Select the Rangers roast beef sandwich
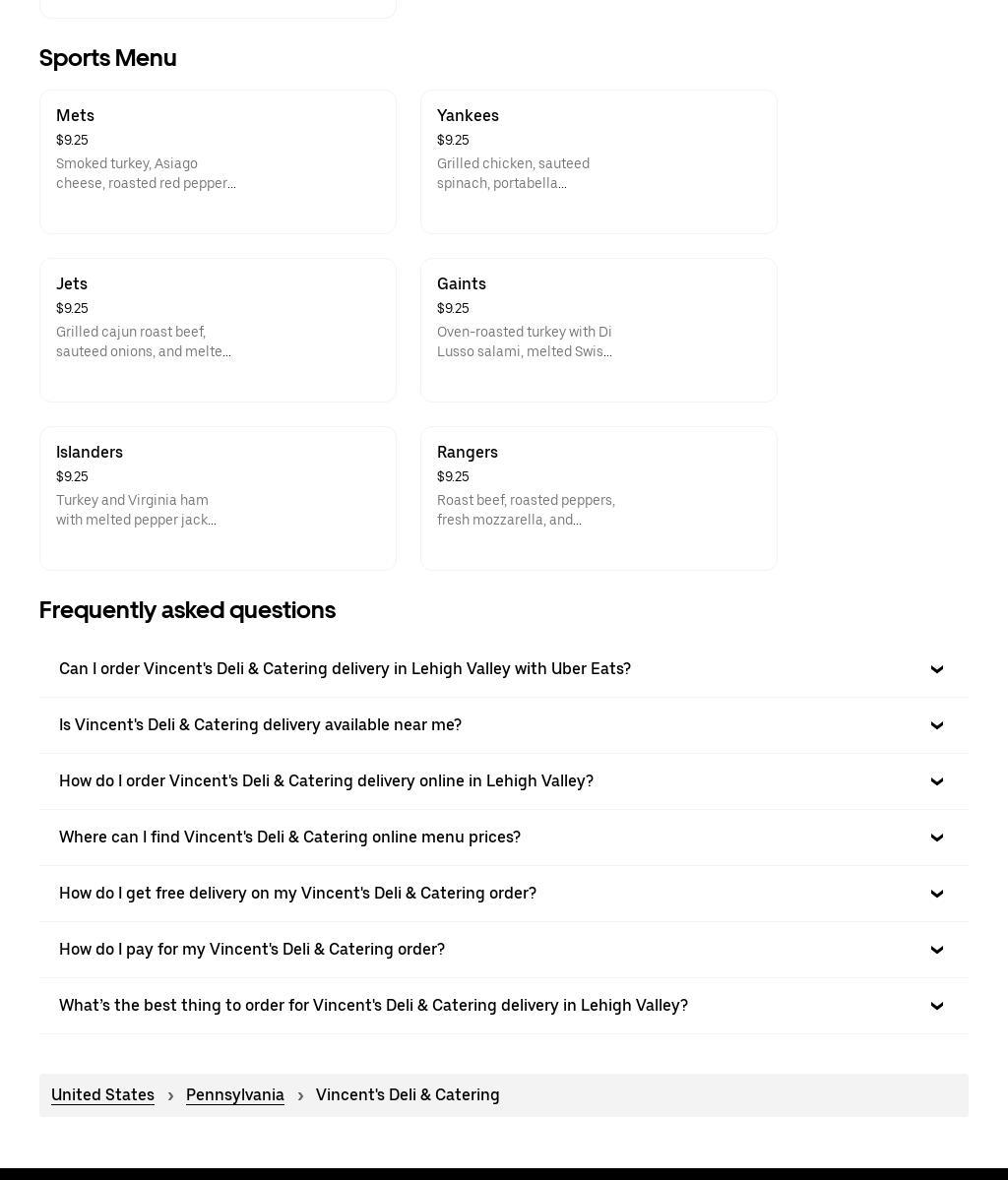This screenshot has width=1008, height=1180. coord(598,498)
